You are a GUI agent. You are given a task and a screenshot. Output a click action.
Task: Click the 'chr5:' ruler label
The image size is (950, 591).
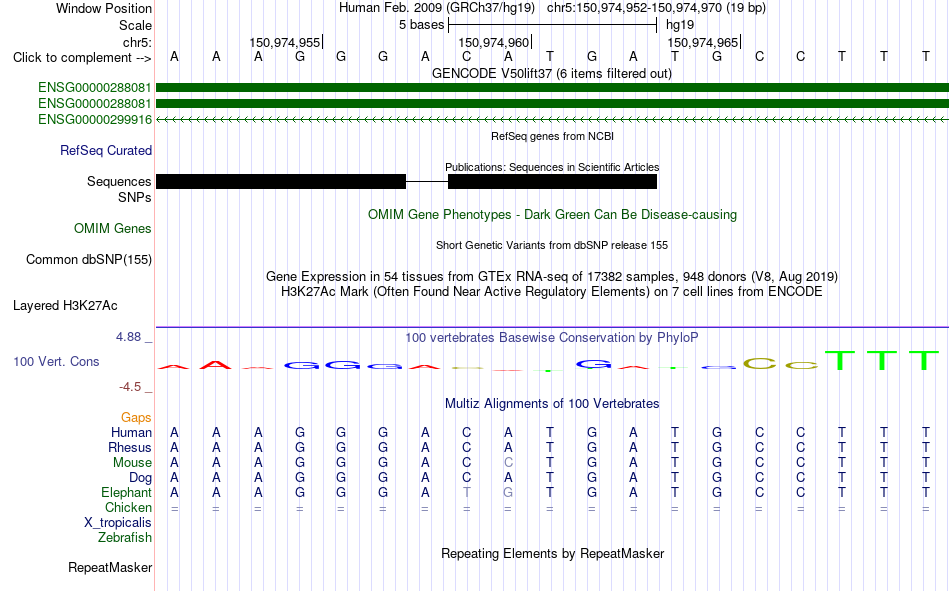tap(137, 42)
